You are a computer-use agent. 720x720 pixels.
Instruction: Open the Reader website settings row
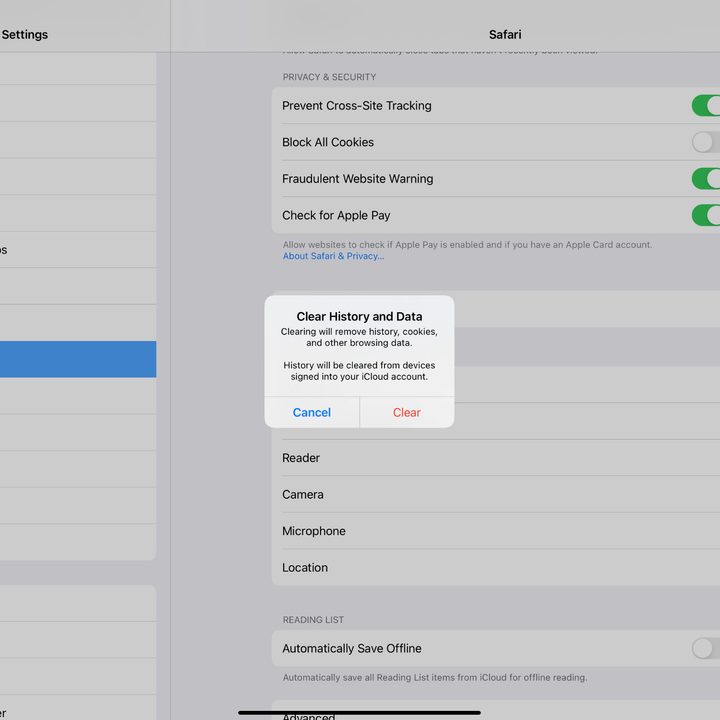(496, 458)
